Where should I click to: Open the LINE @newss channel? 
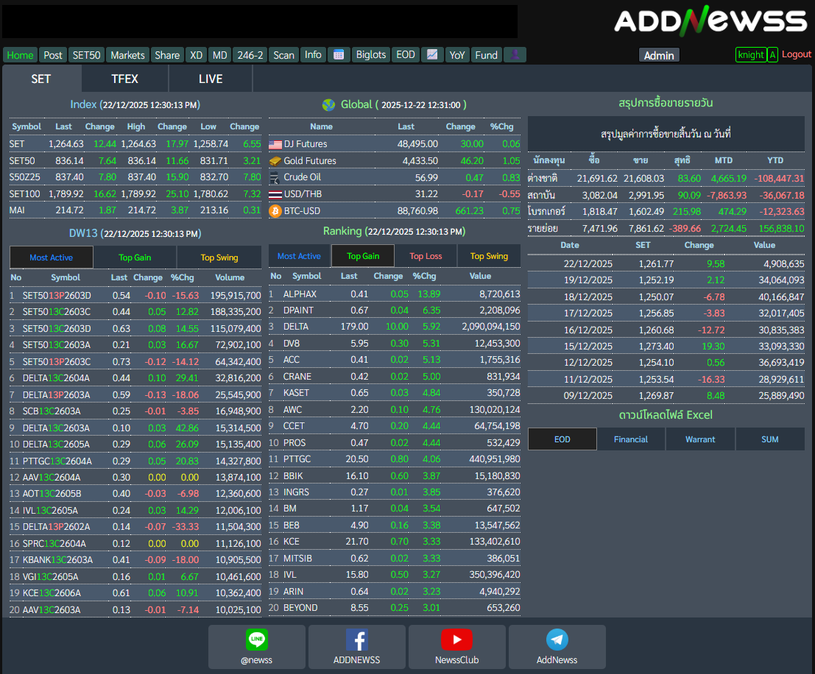(257, 646)
